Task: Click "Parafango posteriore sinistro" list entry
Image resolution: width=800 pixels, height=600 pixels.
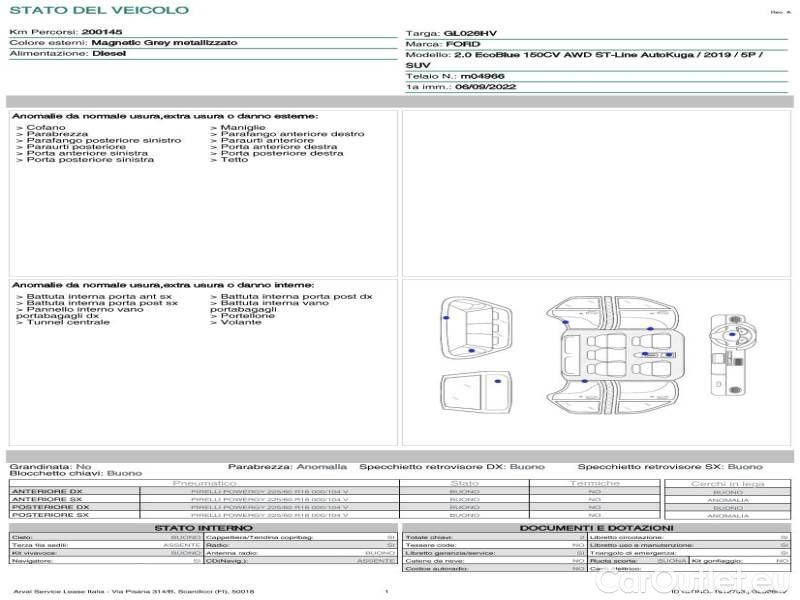Action: [x=104, y=140]
